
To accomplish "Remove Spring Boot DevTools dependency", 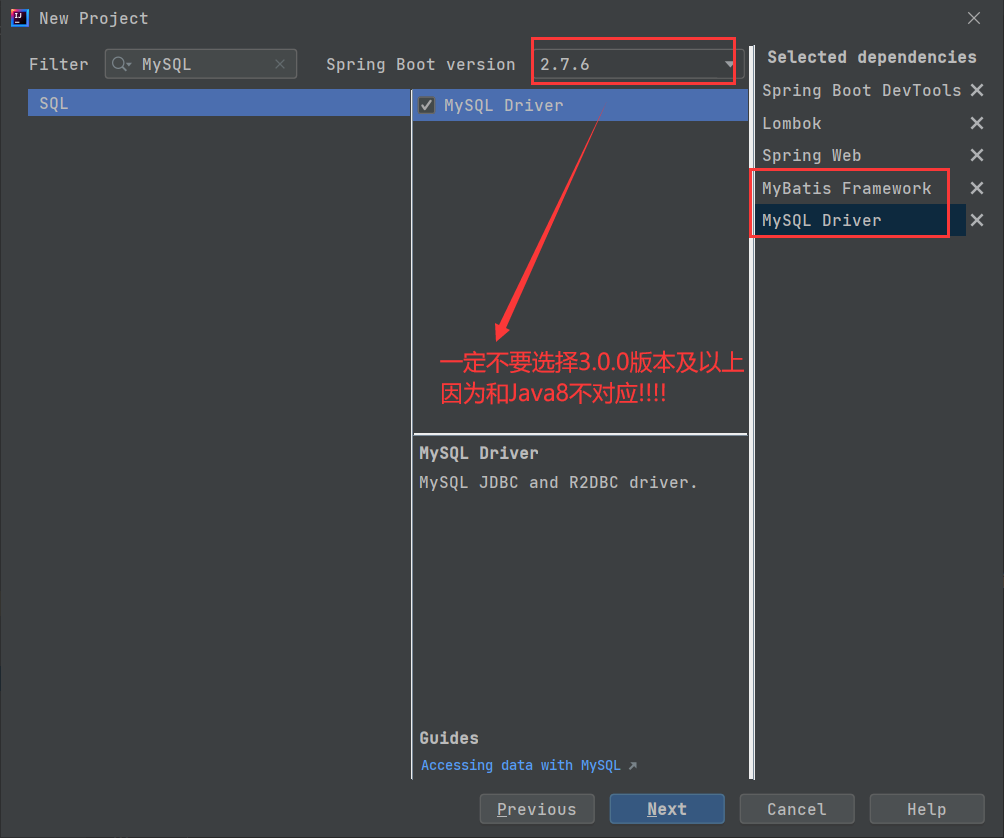I will (x=976, y=90).
